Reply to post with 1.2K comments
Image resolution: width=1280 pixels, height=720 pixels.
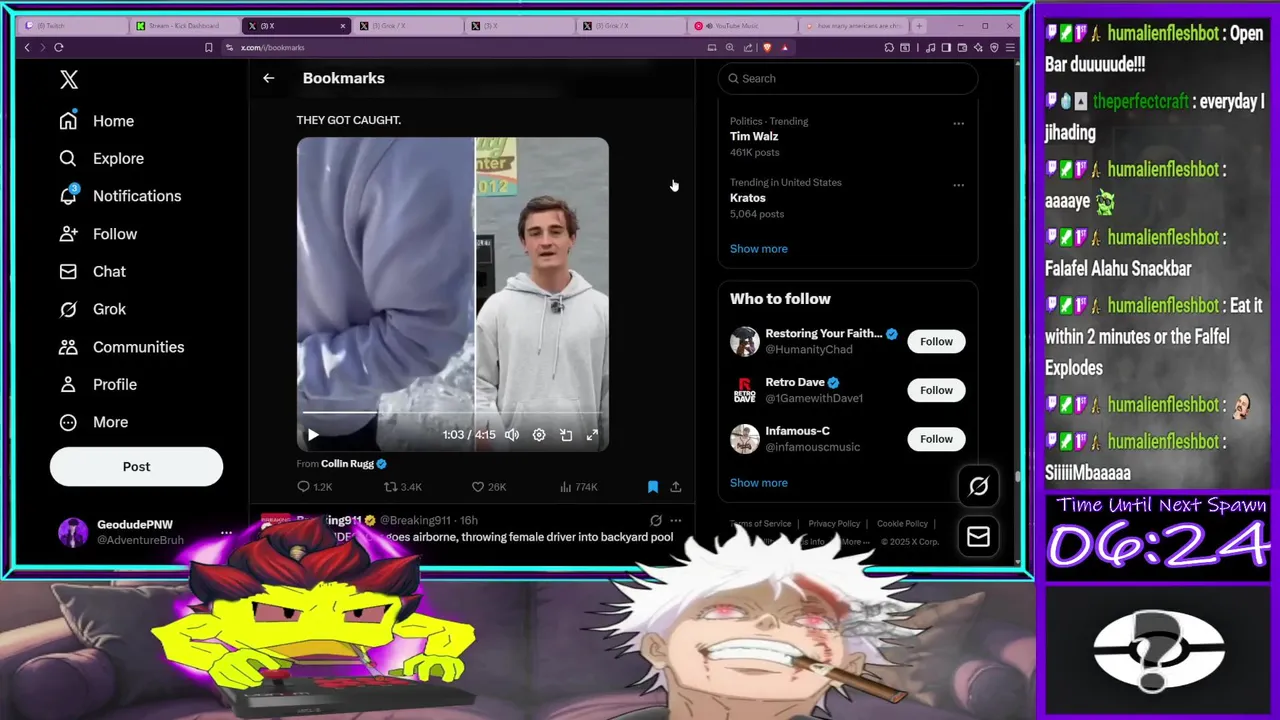click(x=314, y=487)
